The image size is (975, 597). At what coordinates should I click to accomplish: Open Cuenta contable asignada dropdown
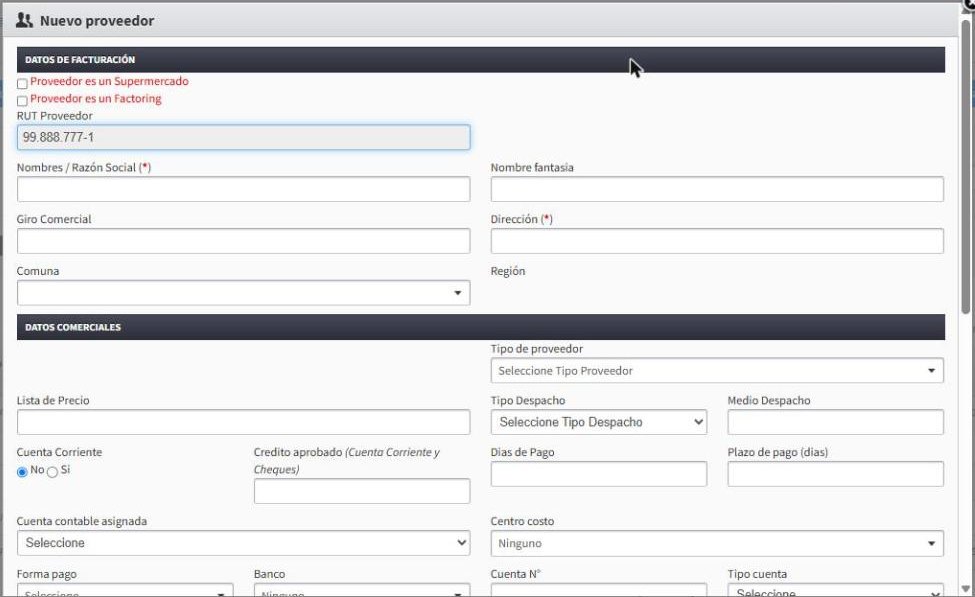(x=243, y=543)
